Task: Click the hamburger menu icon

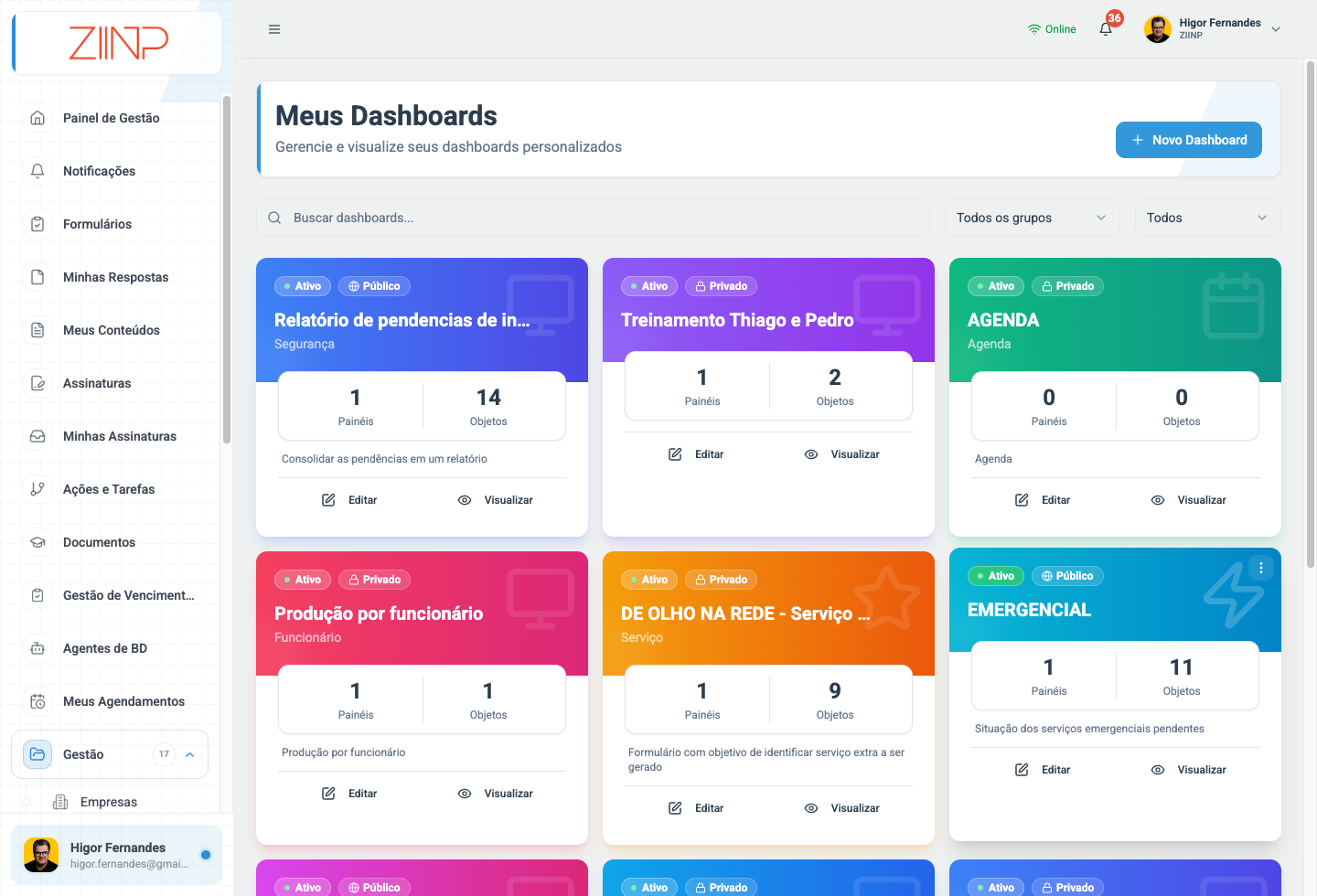Action: click(274, 29)
